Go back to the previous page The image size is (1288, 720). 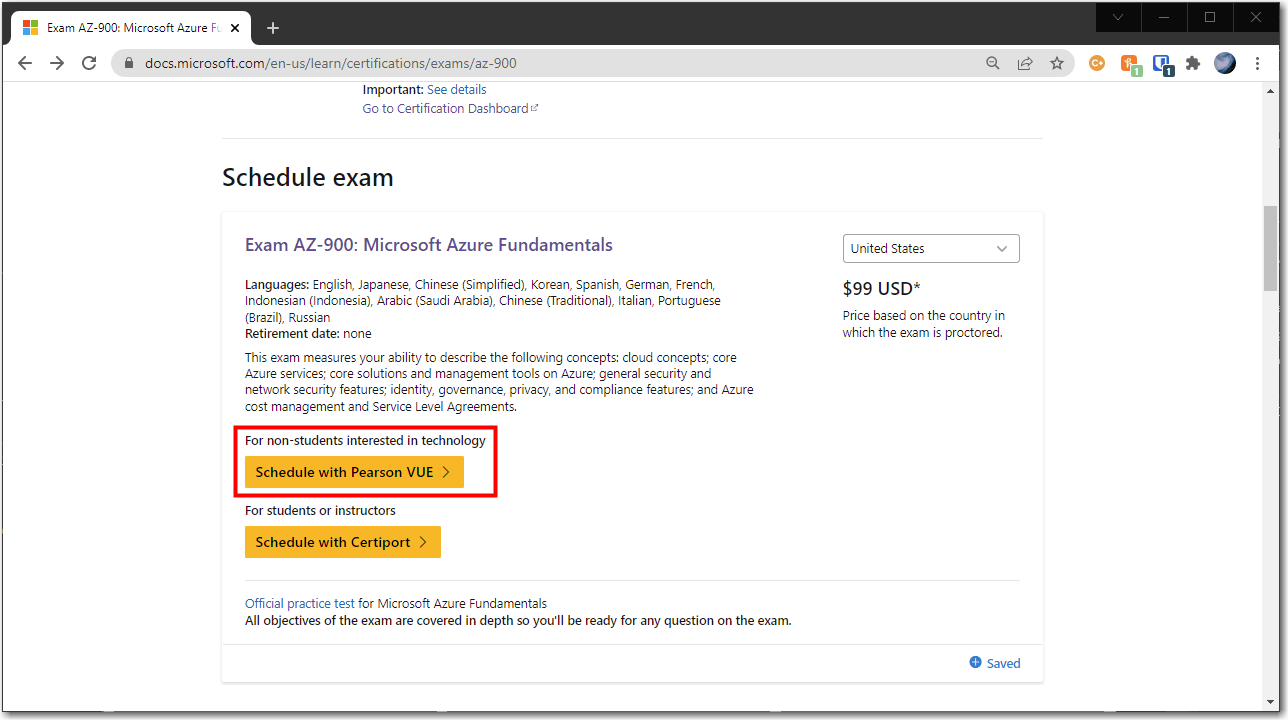click(25, 63)
